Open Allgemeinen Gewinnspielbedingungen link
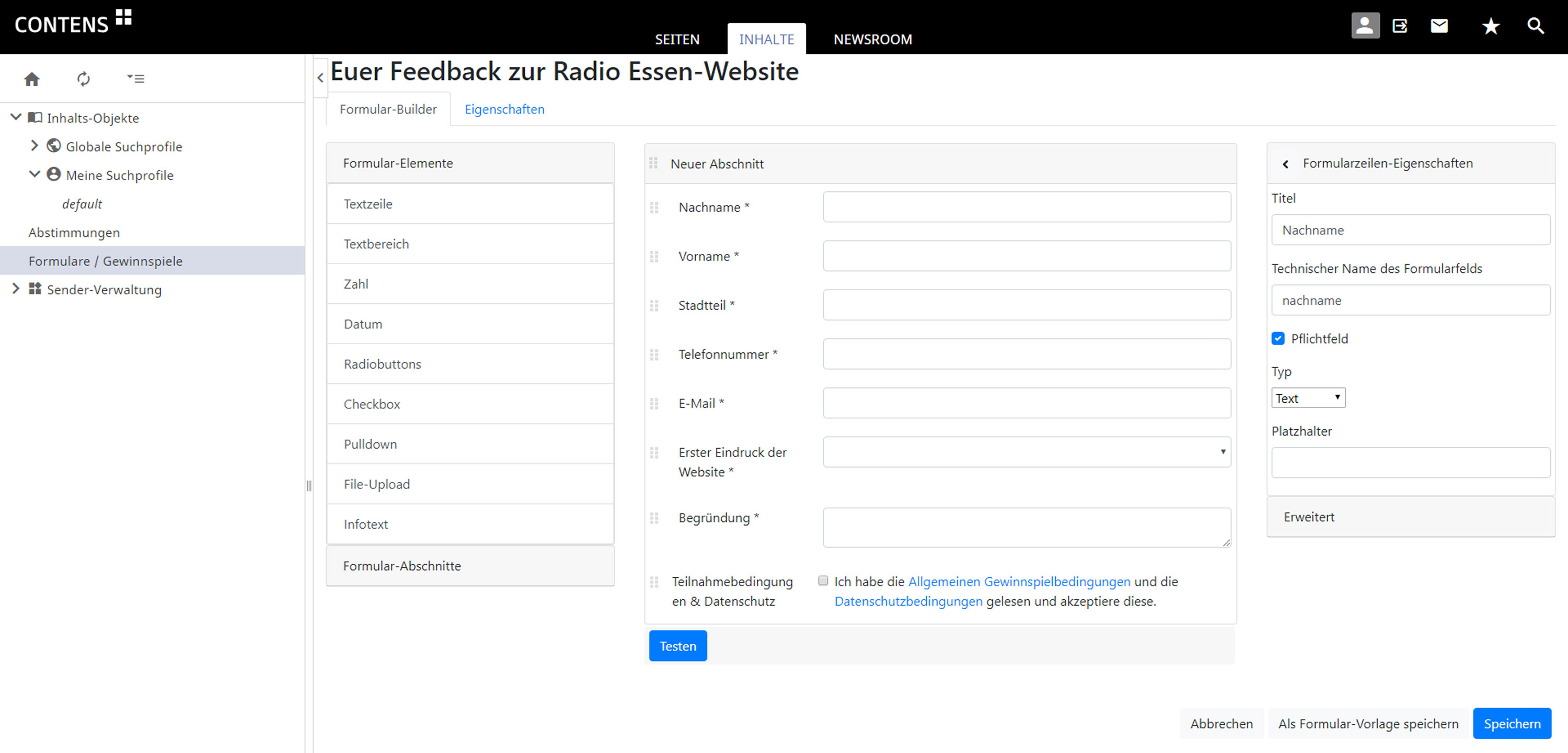 tap(1019, 581)
